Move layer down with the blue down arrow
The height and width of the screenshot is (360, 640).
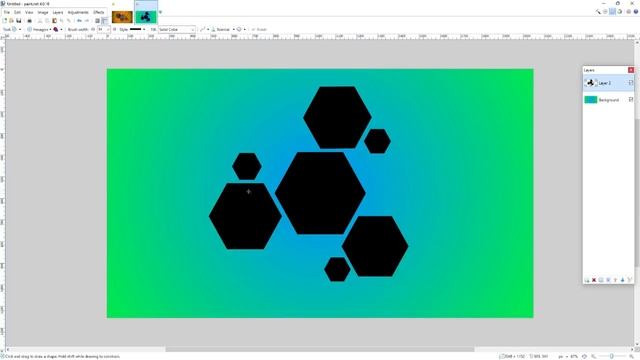[622, 280]
